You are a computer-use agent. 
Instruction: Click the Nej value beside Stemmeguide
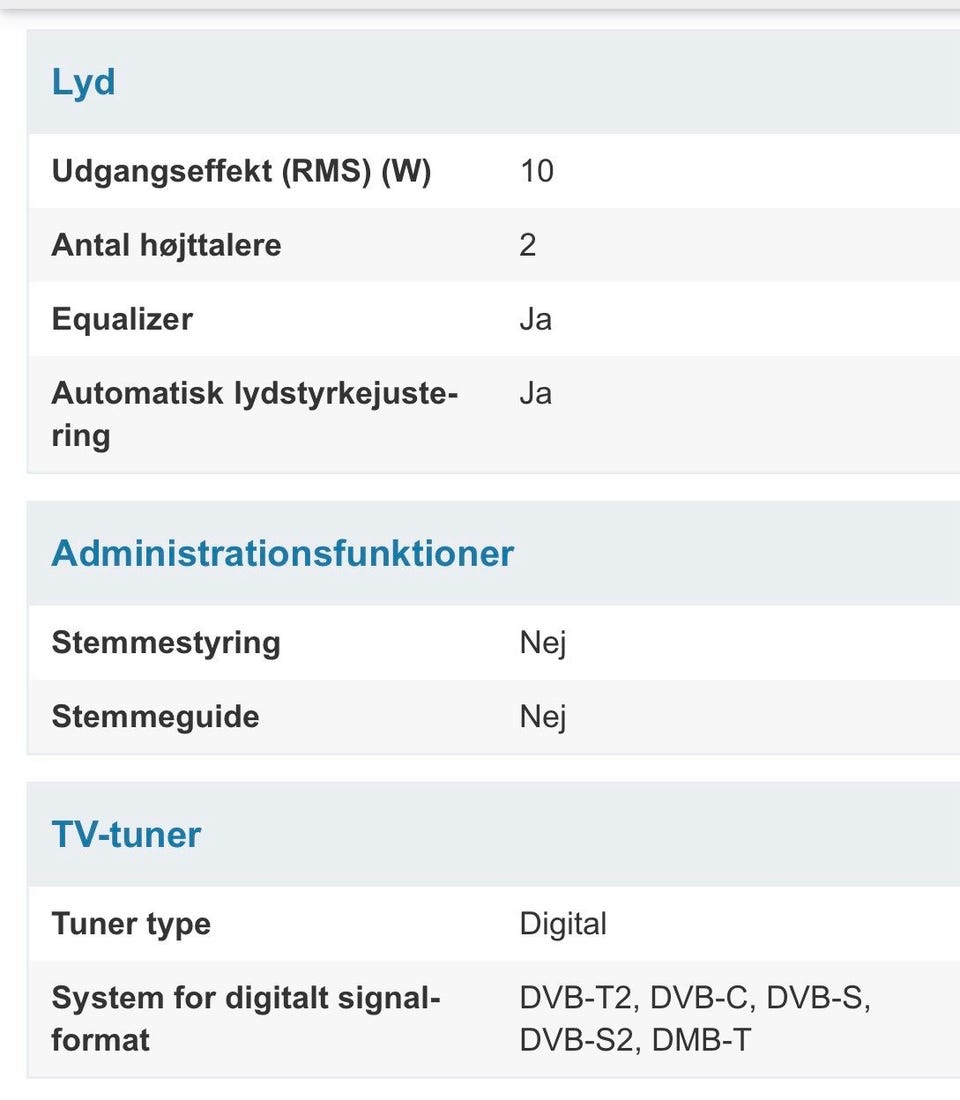[543, 716]
